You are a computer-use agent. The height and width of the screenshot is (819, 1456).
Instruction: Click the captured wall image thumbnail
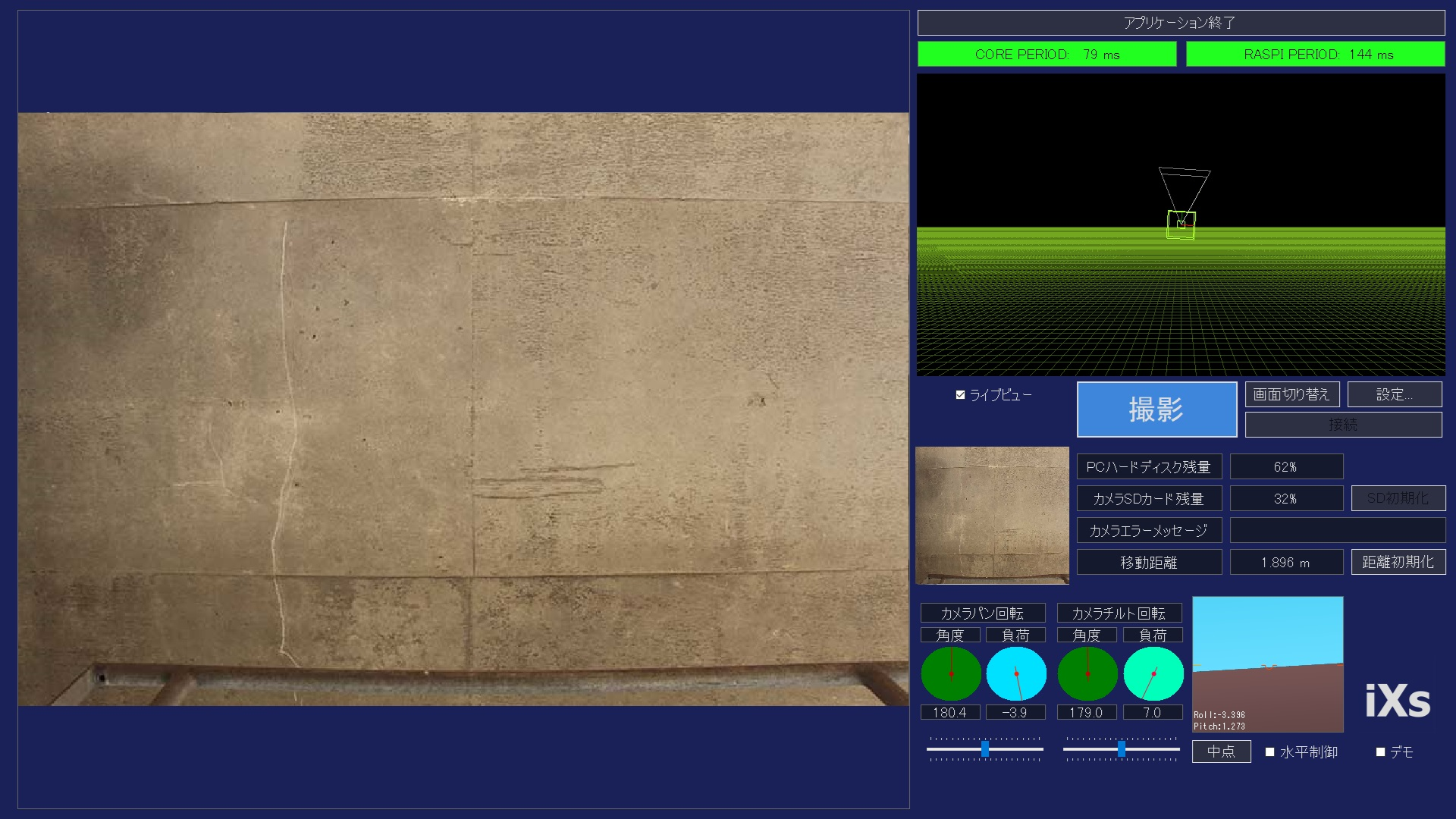(992, 516)
